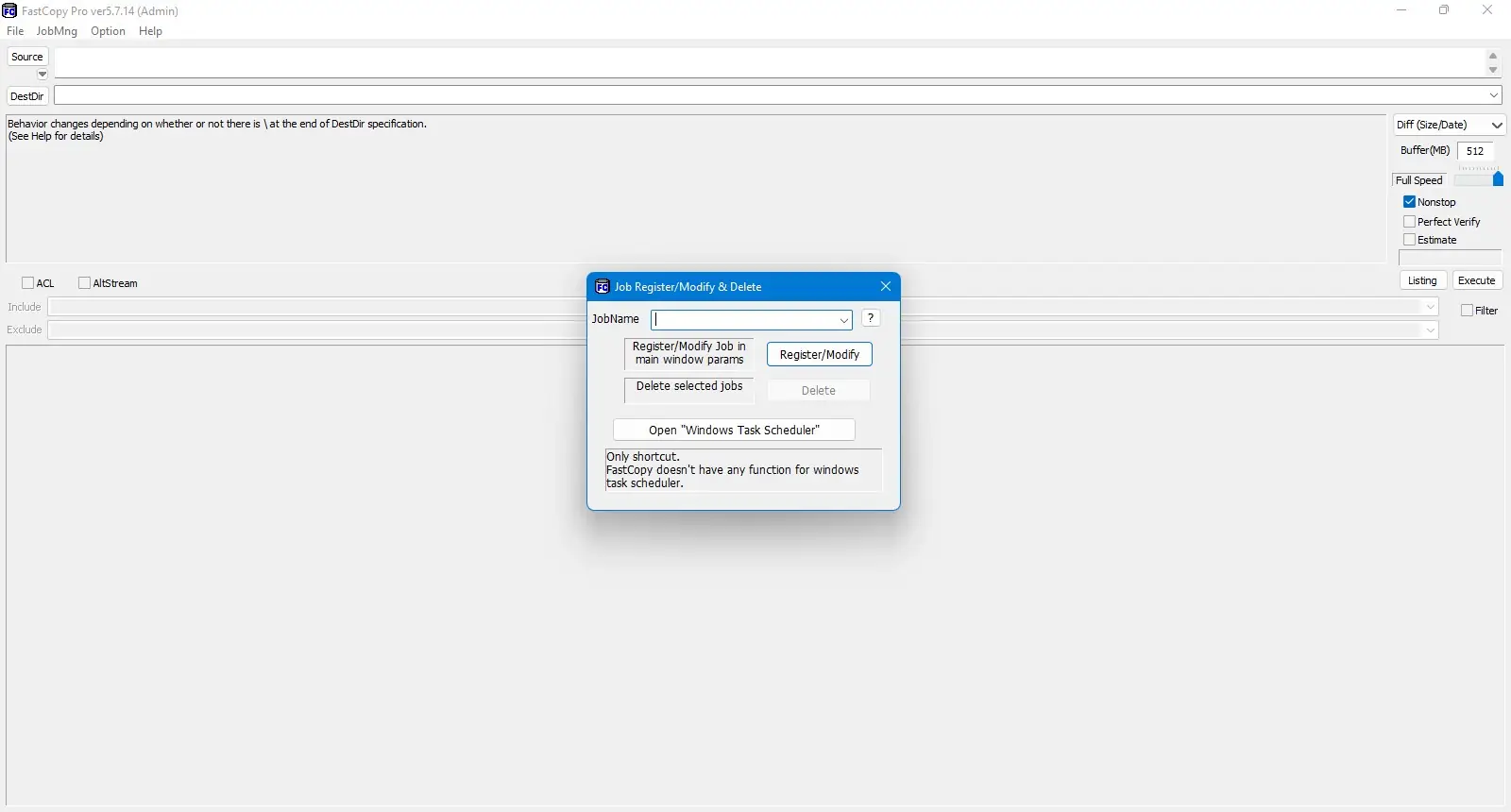
Task: Click the DestDir button
Action: pos(27,96)
